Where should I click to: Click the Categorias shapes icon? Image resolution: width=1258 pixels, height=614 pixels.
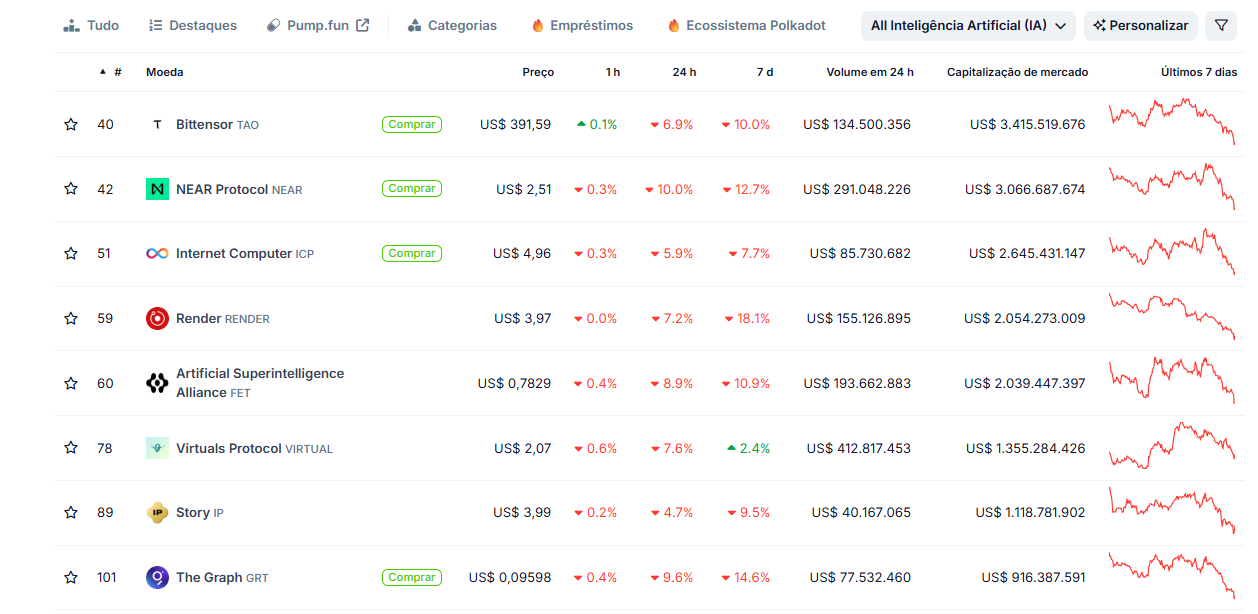[415, 25]
